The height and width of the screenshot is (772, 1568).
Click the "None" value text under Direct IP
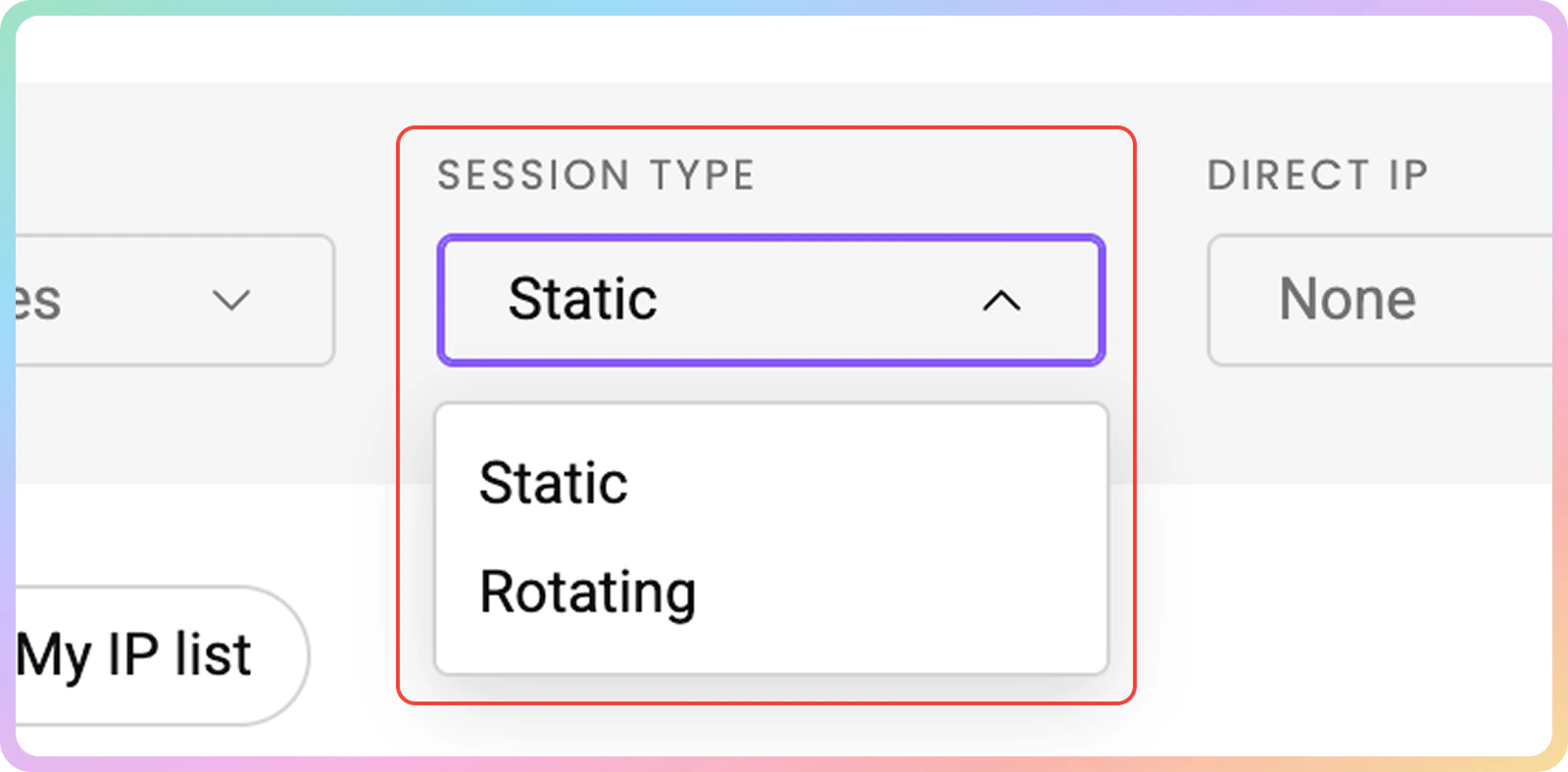(x=1347, y=299)
